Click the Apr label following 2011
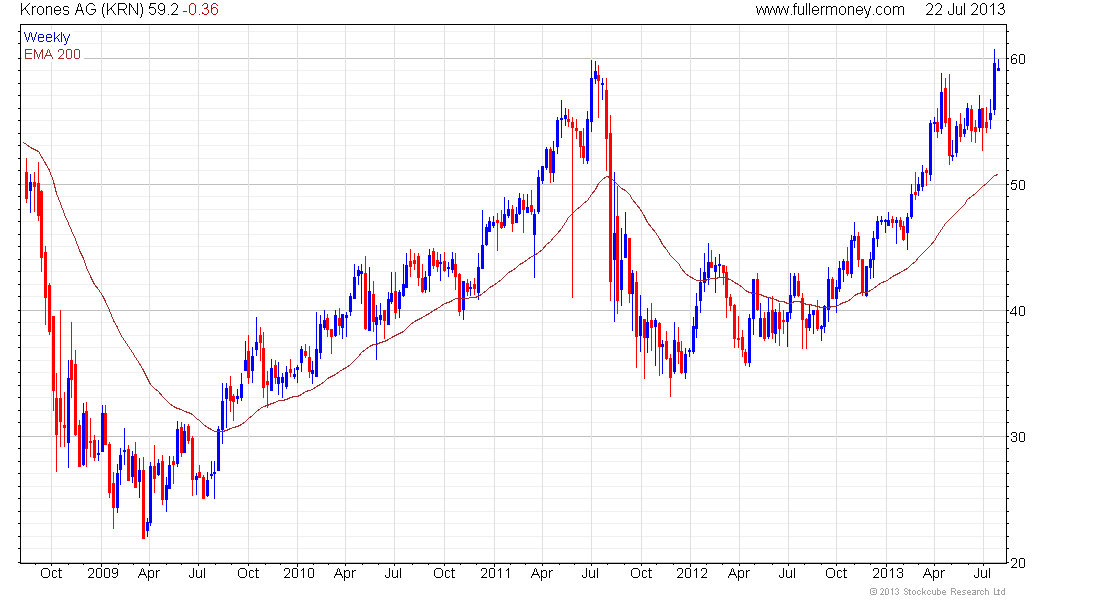 542,573
